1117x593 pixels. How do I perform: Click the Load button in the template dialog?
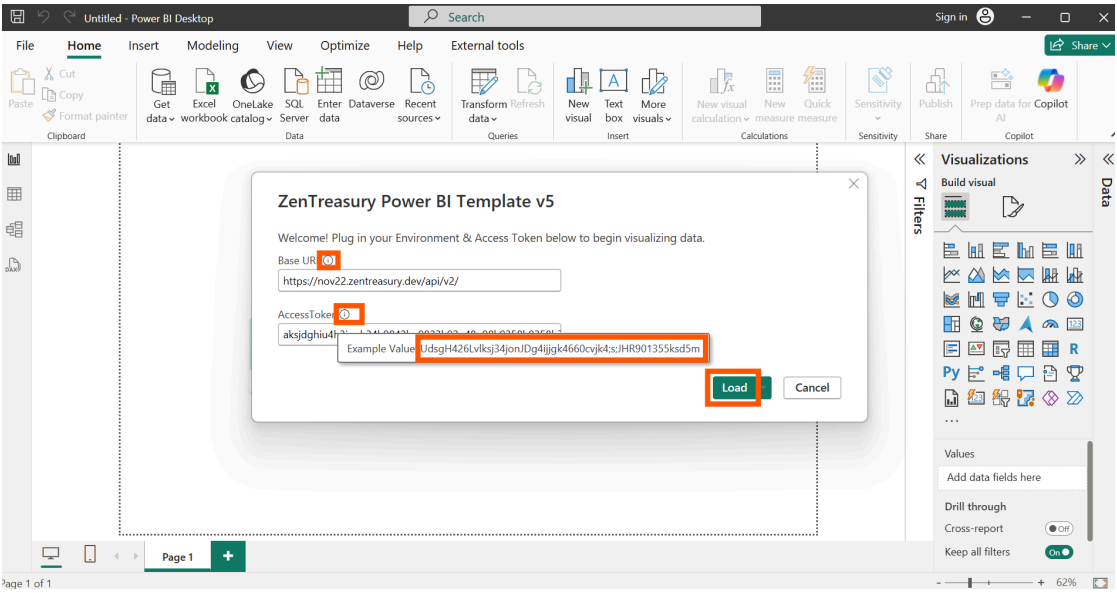(x=734, y=387)
